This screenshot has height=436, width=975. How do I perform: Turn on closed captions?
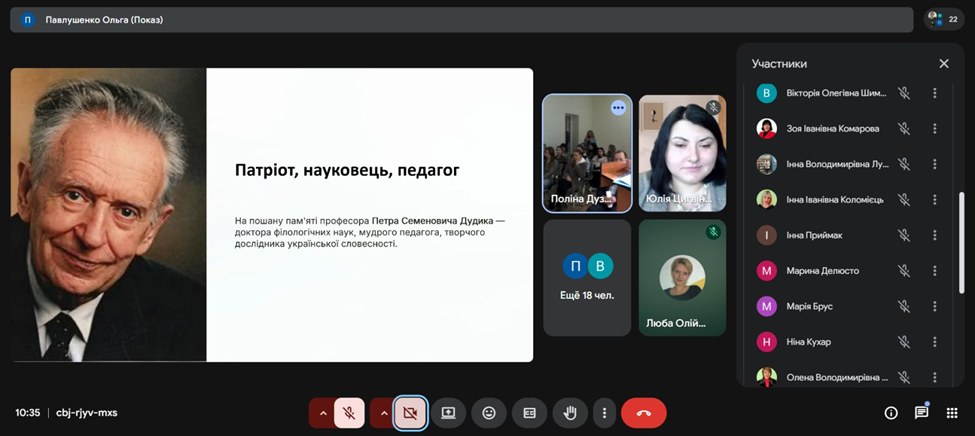[530, 412]
